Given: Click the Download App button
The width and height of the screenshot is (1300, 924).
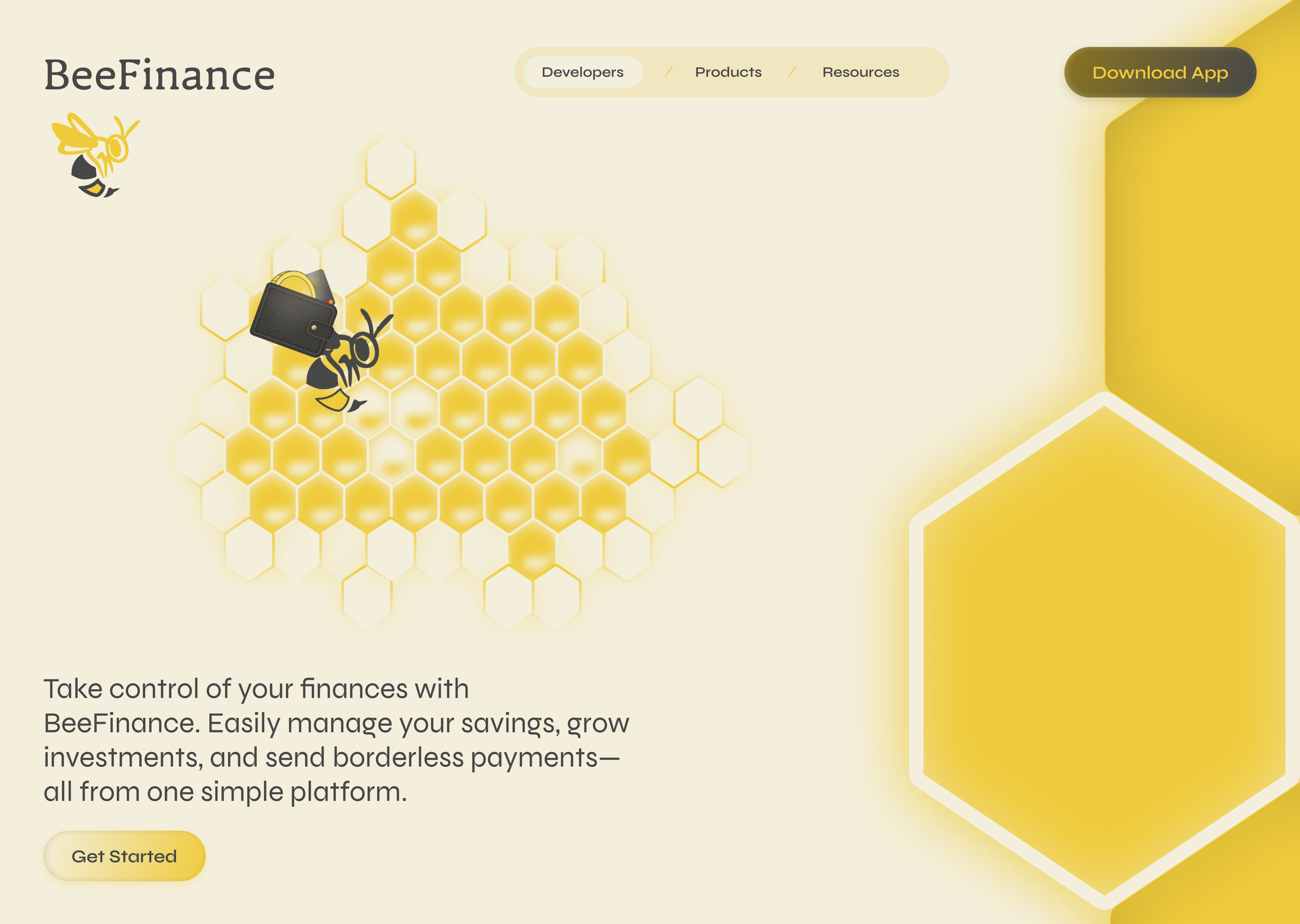Looking at the screenshot, I should (1160, 72).
